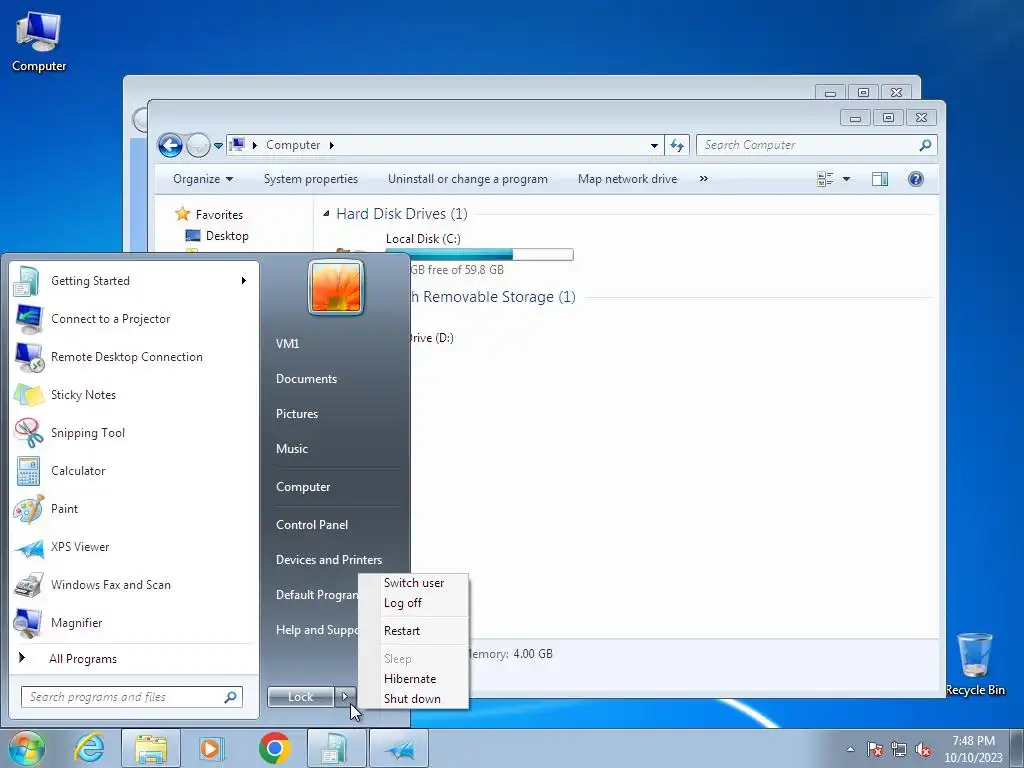Screen dimensions: 1024x768
Task: Open the view options dropdown arrow
Action: 846,179
